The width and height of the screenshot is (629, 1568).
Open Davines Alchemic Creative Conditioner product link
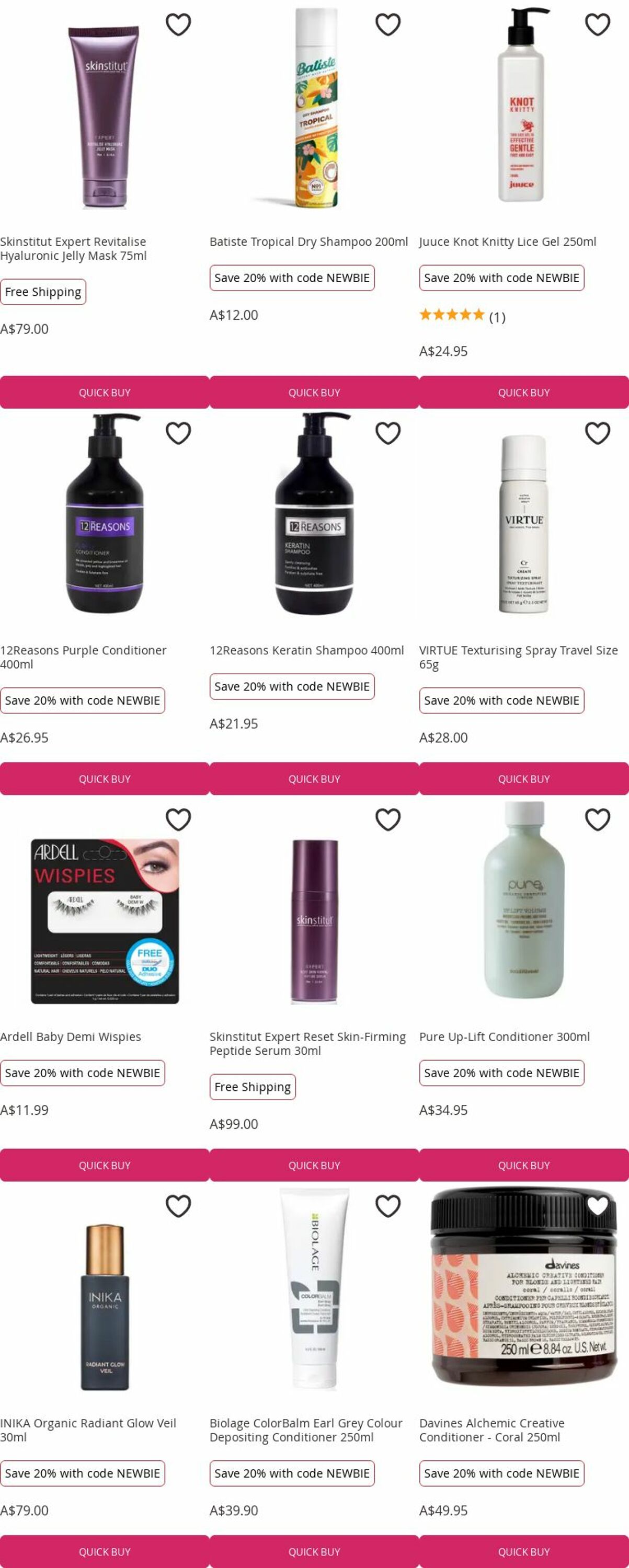(492, 1431)
